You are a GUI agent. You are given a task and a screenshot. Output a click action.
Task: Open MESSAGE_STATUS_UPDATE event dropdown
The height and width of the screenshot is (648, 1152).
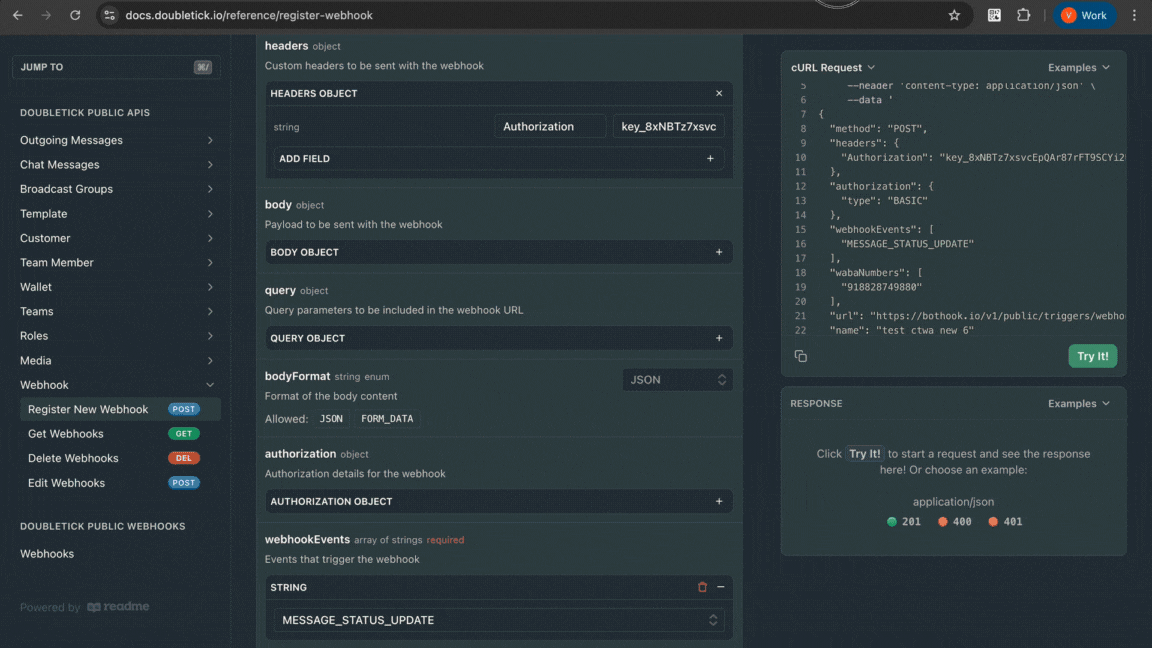click(x=498, y=620)
